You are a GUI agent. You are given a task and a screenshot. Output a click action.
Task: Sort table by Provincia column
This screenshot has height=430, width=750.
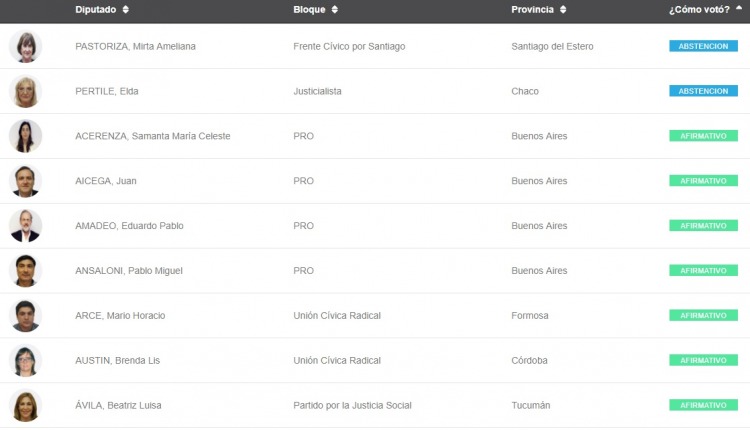coord(539,9)
